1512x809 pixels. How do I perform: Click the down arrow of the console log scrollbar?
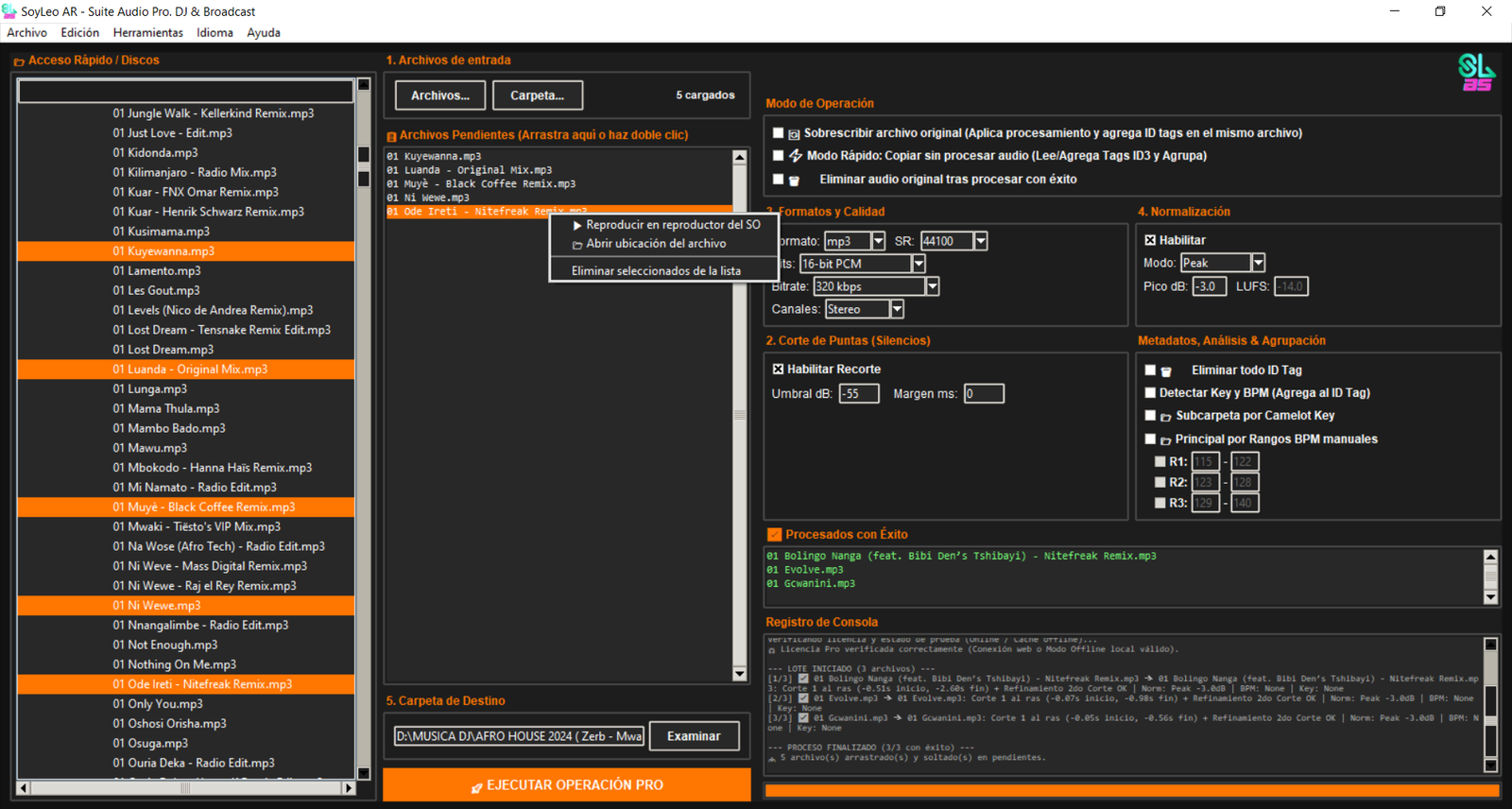pyautogui.click(x=1491, y=766)
